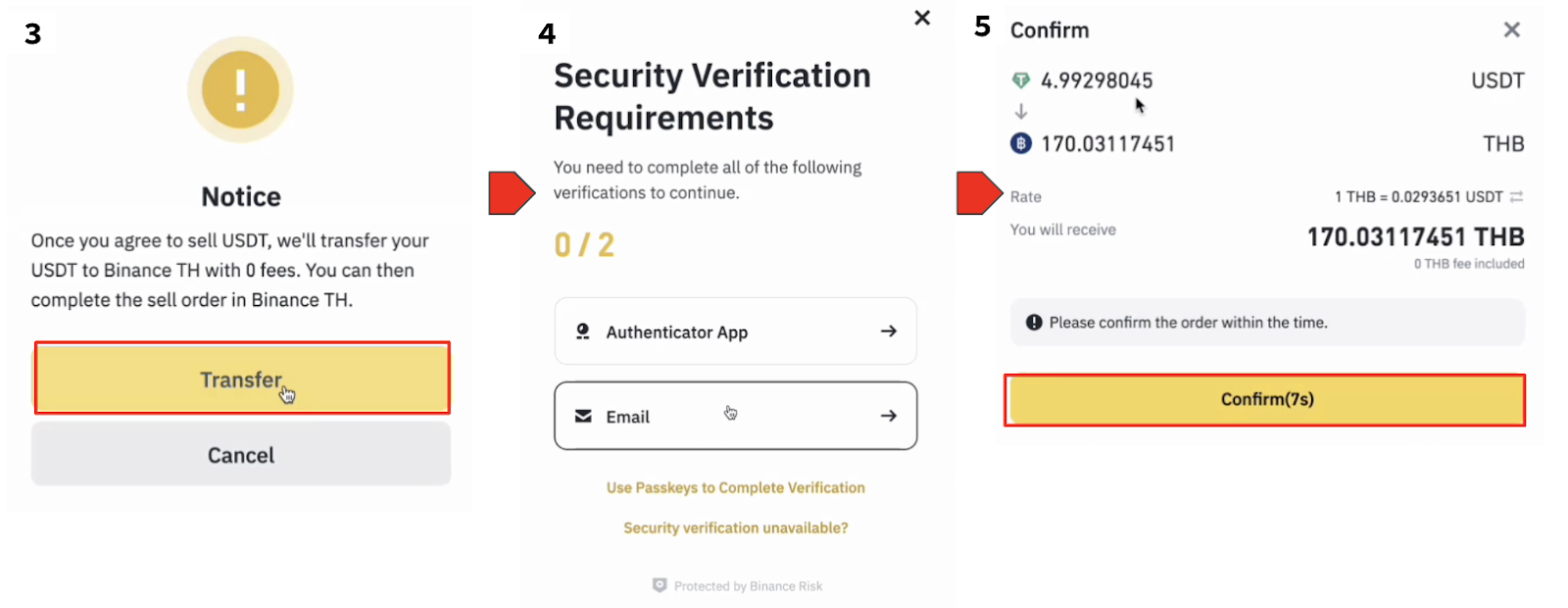This screenshot has width=1568, height=608.
Task: Open Email verification via its arrow
Action: (x=888, y=416)
